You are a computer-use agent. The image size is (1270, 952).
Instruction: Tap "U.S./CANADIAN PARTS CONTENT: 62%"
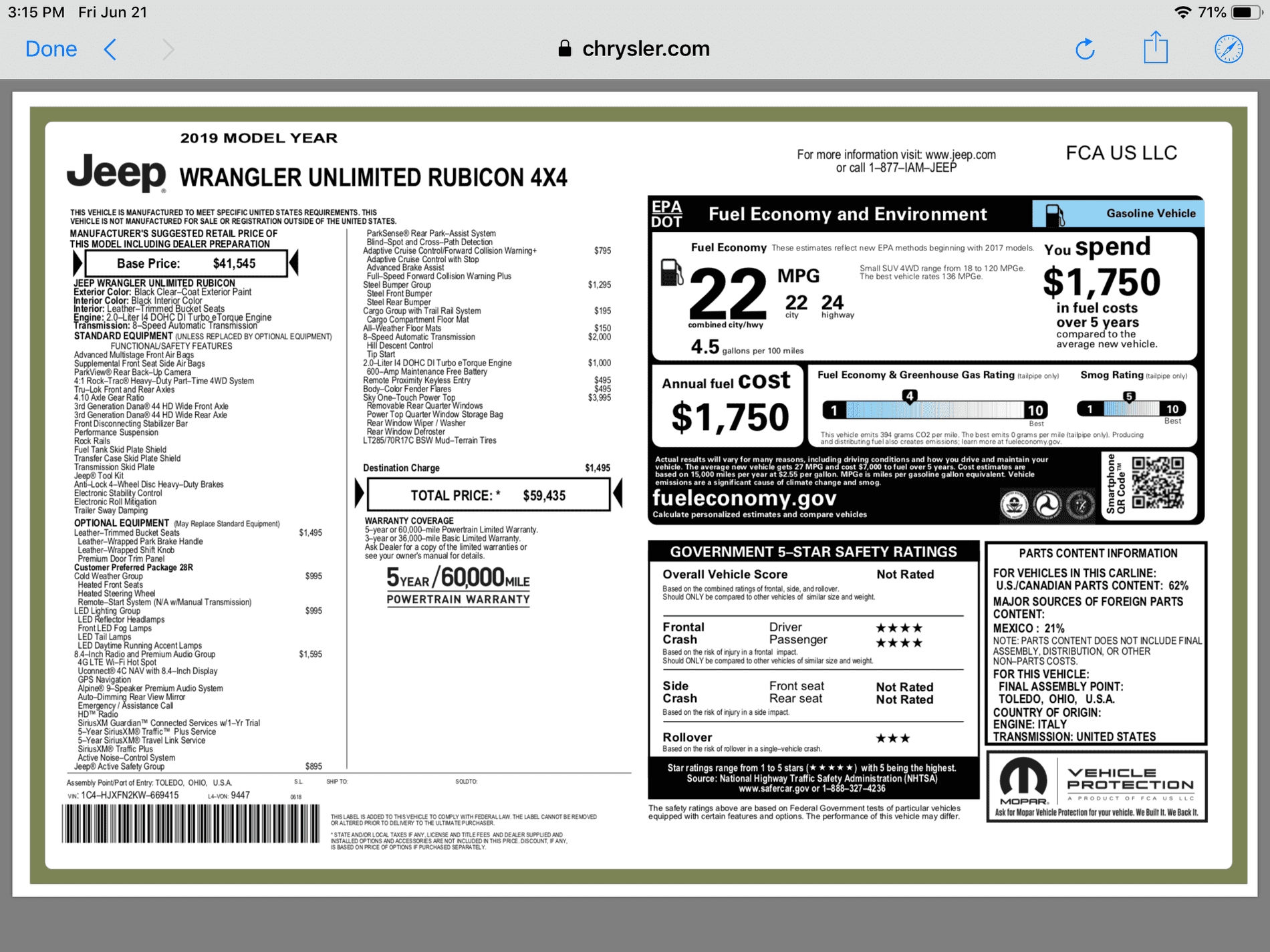pyautogui.click(x=1092, y=586)
